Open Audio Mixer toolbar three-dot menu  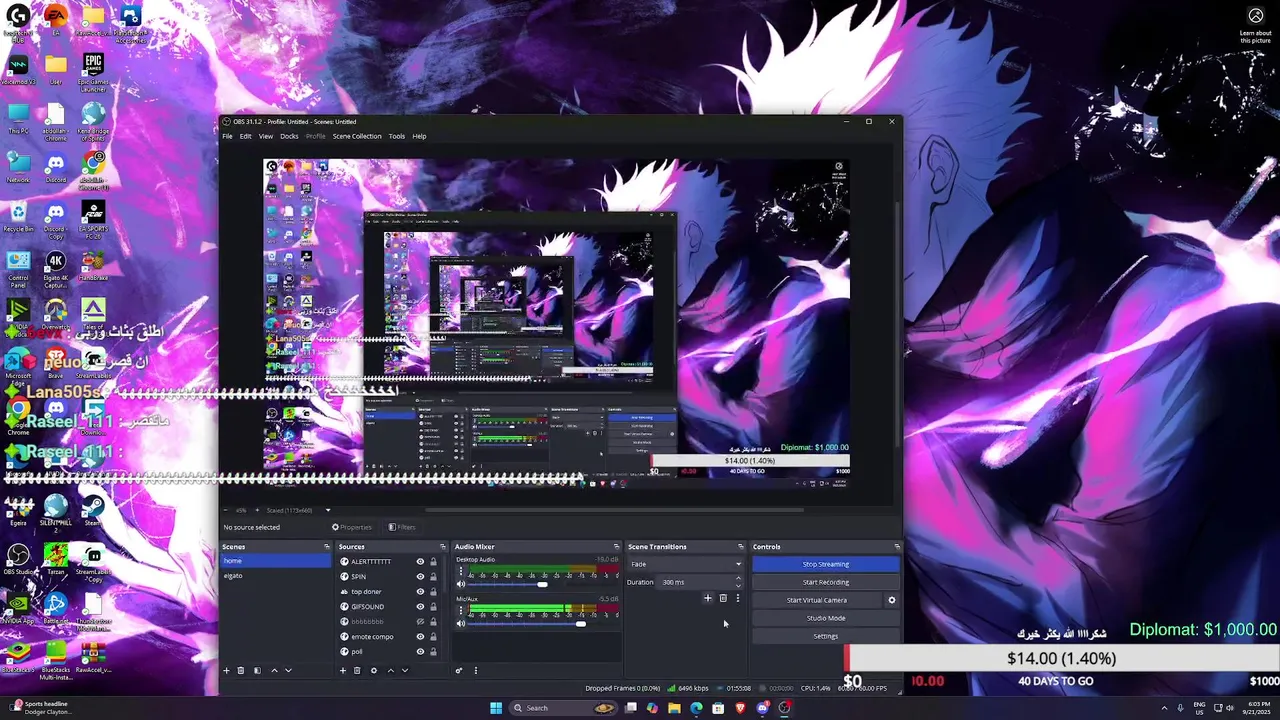[476, 670]
